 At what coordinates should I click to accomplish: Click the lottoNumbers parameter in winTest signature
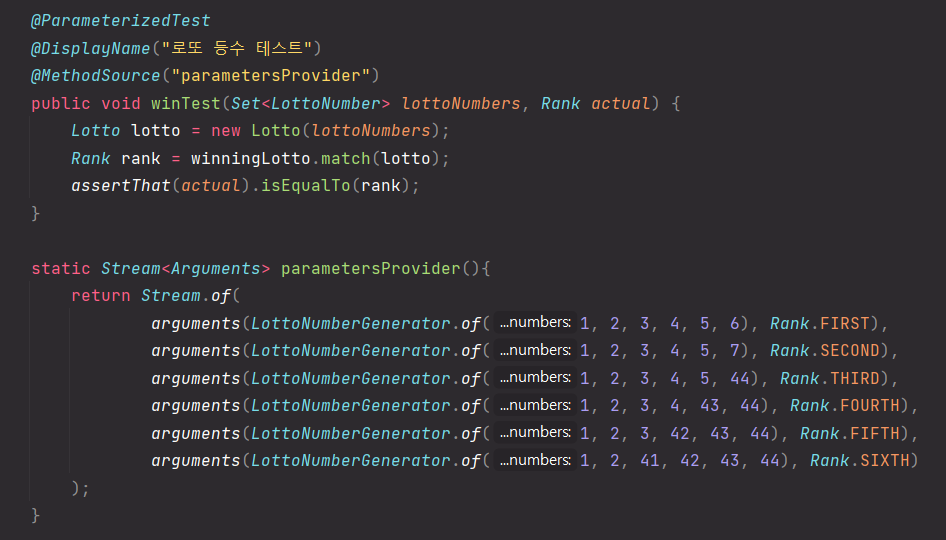click(461, 104)
